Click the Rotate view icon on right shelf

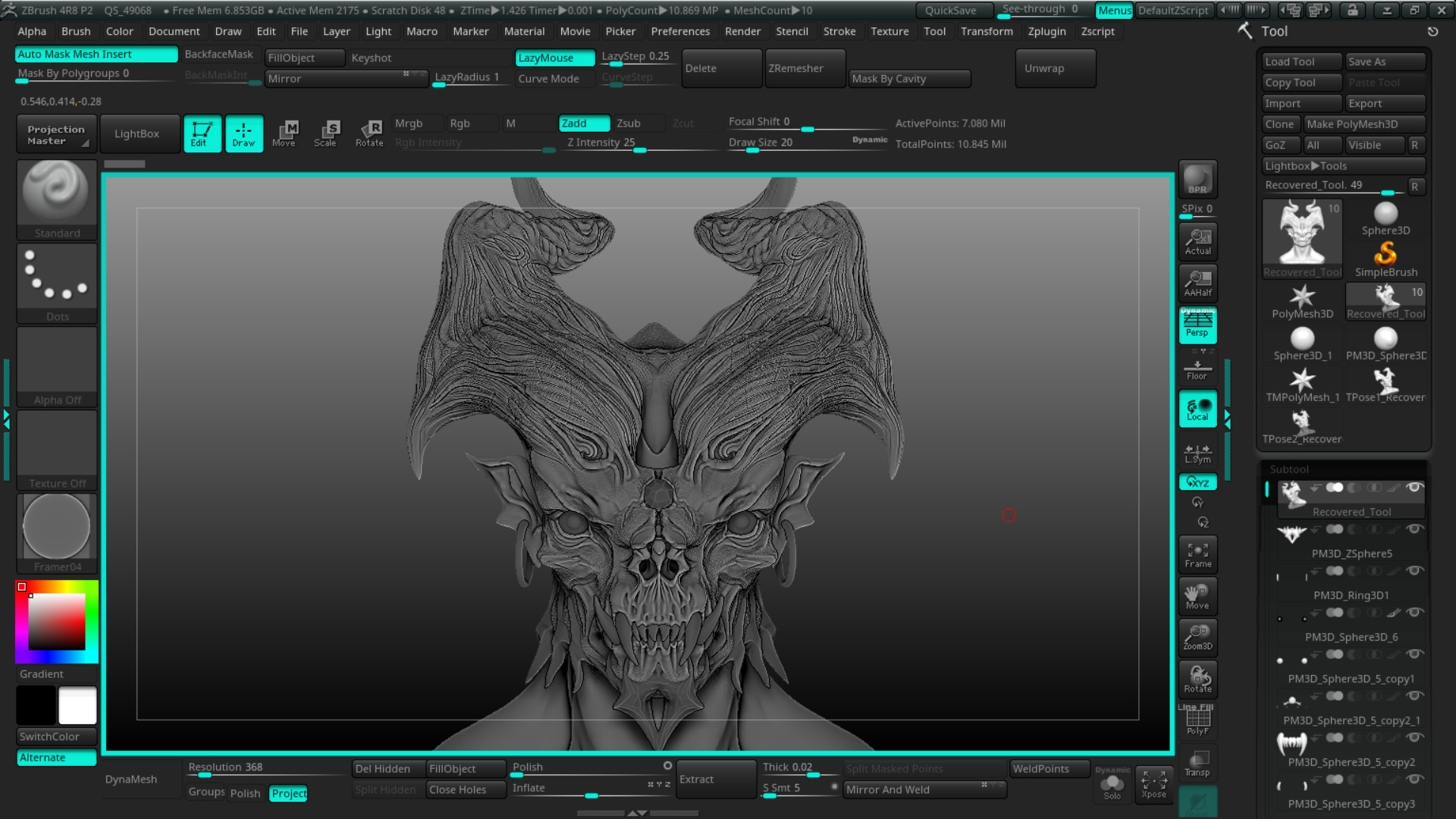[1197, 679]
